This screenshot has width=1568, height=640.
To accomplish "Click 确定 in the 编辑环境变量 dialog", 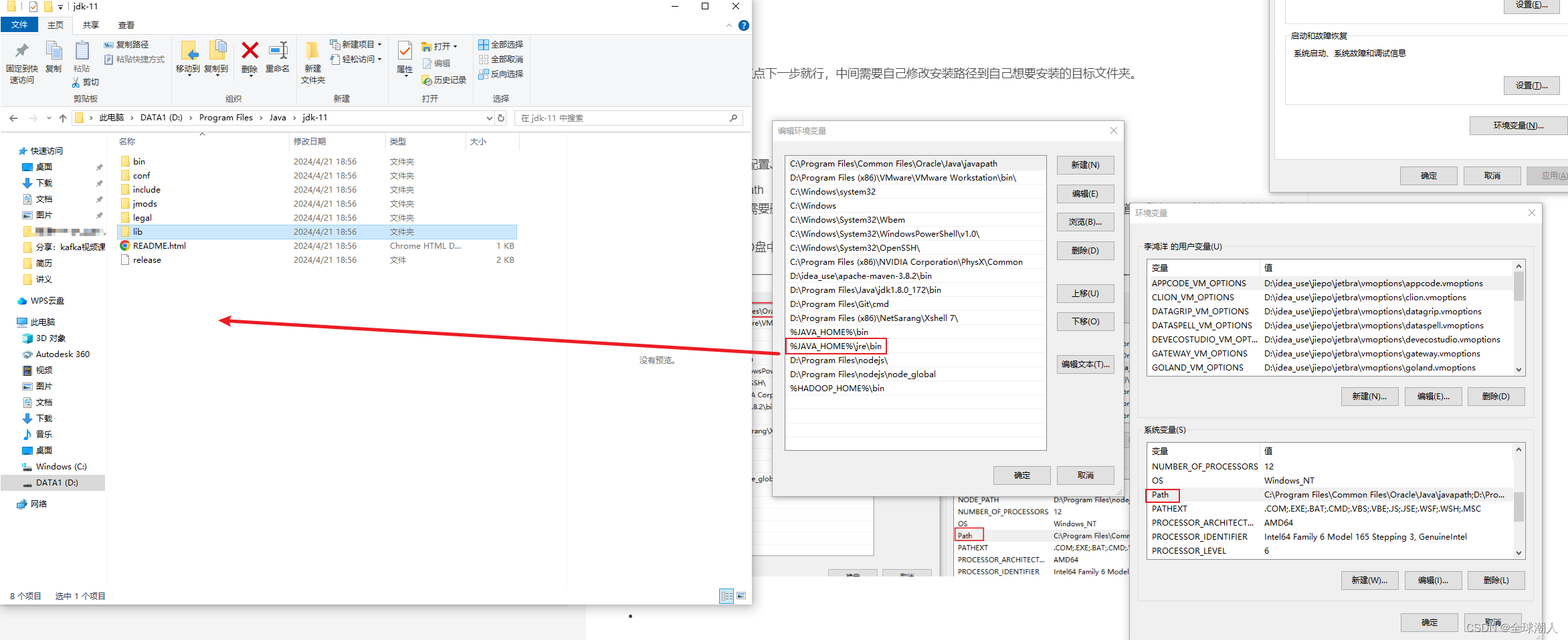I will tap(1021, 475).
